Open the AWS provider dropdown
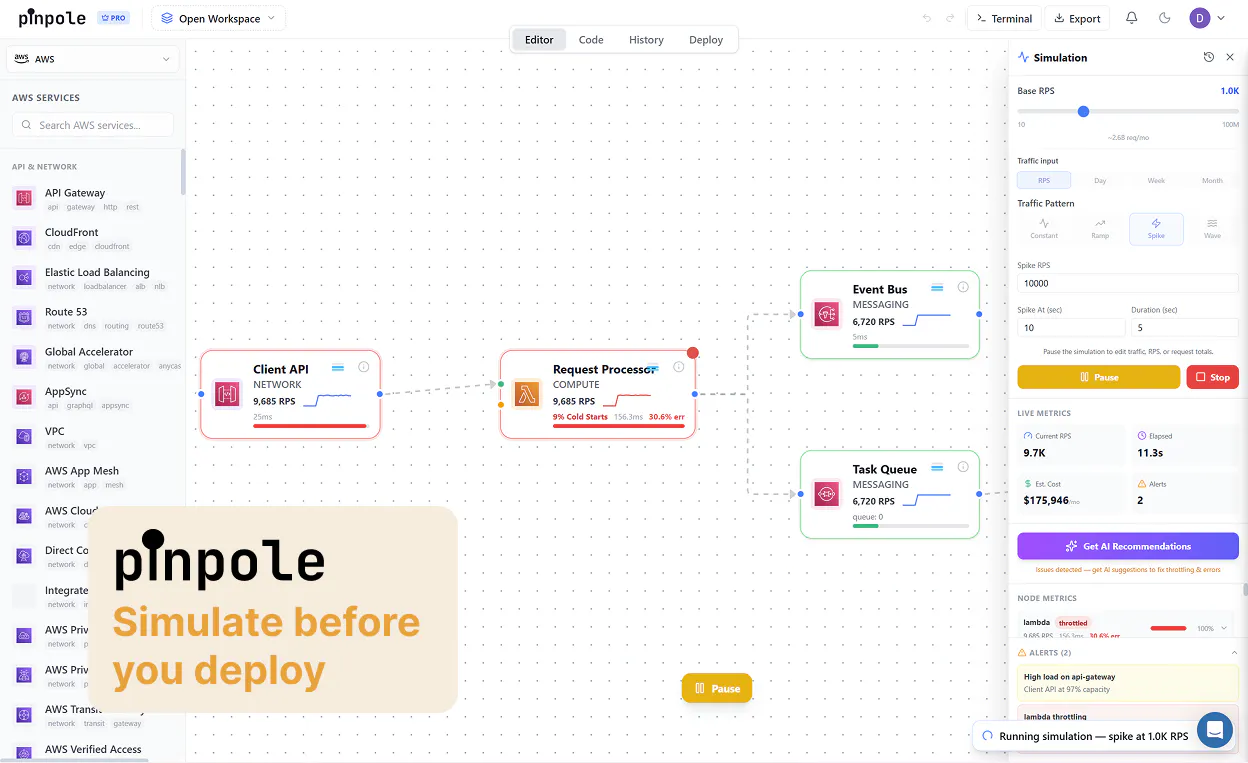1248x763 pixels. click(x=92, y=59)
